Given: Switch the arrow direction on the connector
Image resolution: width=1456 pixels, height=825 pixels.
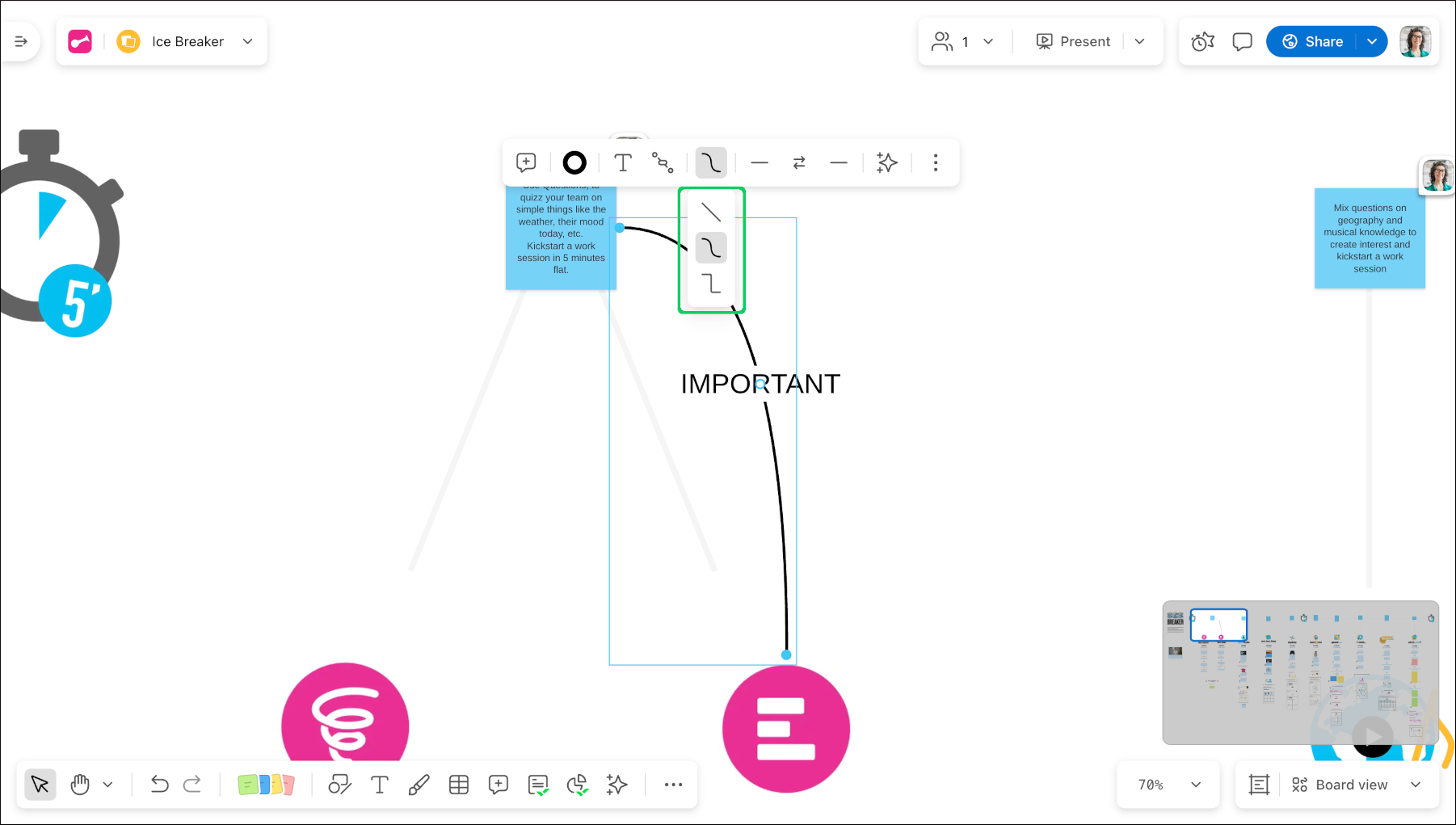Looking at the screenshot, I should pyautogui.click(x=799, y=162).
